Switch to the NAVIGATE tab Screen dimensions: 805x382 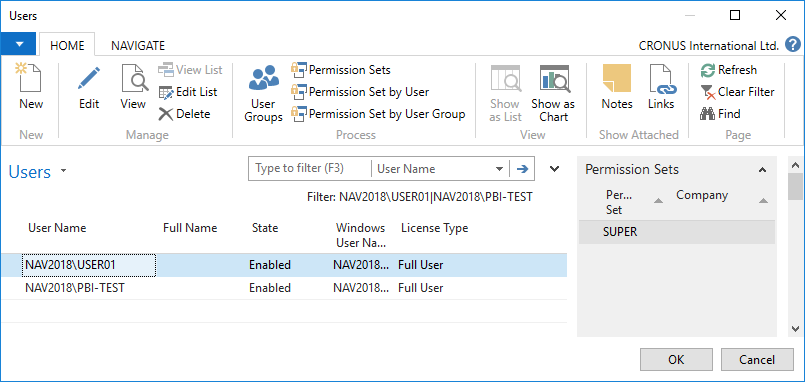point(138,46)
